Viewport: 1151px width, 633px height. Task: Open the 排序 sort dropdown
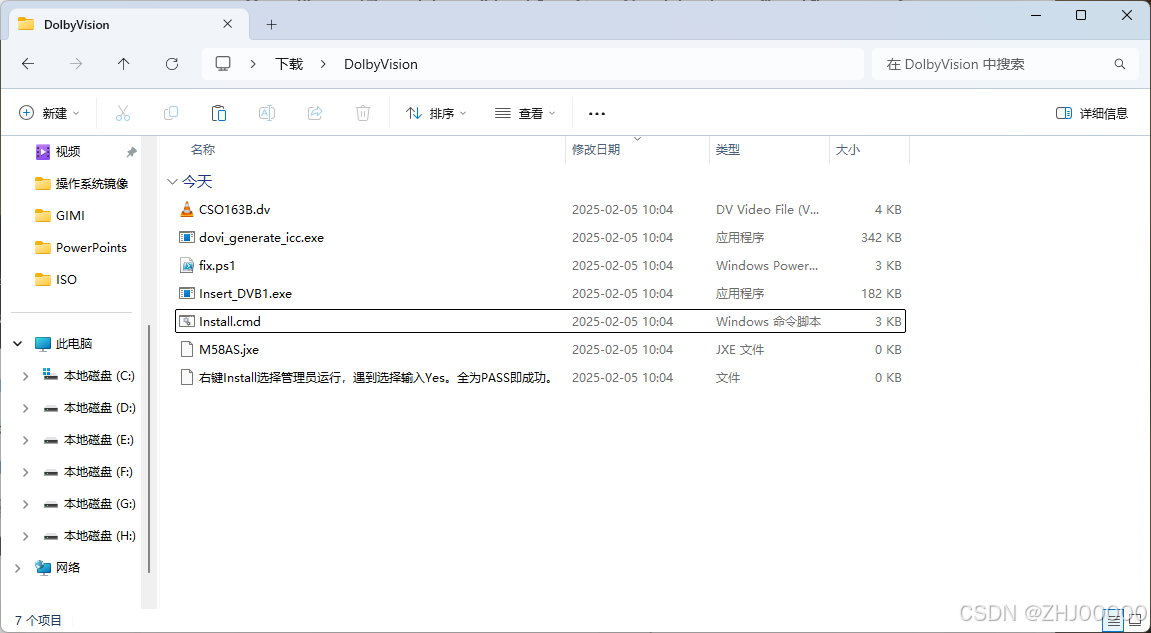[x=436, y=113]
